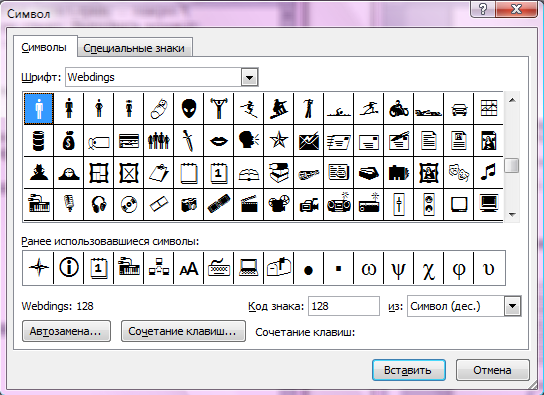Image resolution: width=544 pixels, height=395 pixels.
Task: Pick the dagger symbol
Action: (x=189, y=141)
